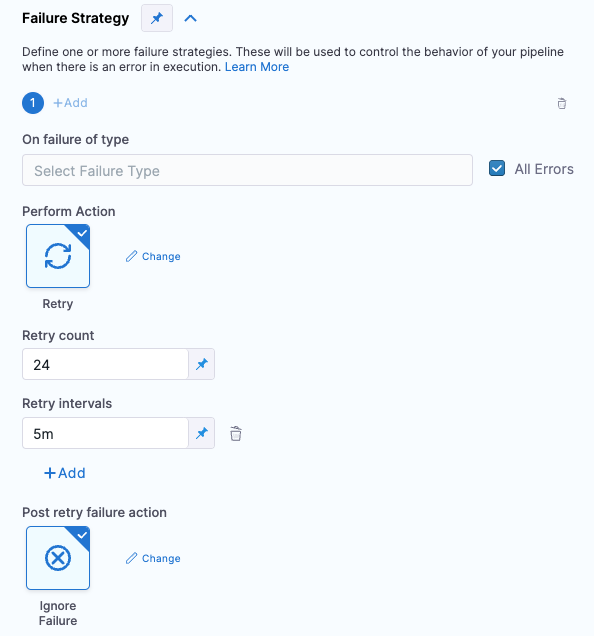
Task: Add another retry interval
Action: [65, 473]
